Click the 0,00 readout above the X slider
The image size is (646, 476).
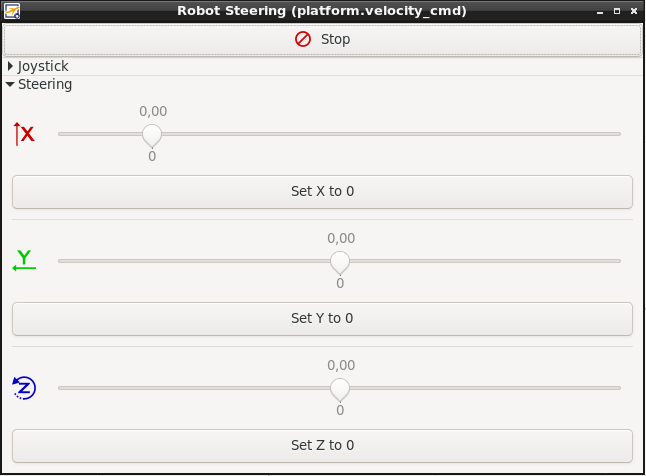153,111
